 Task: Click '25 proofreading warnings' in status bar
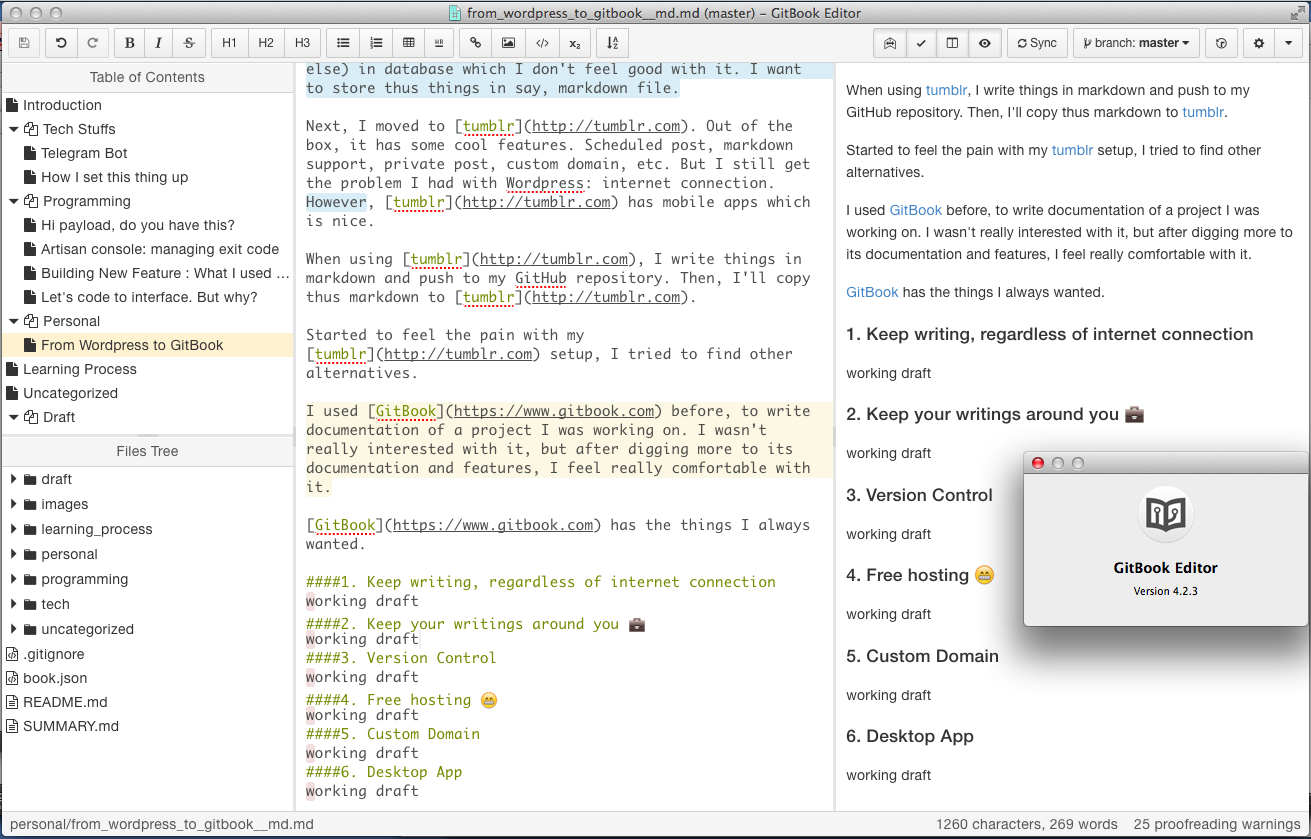1218,825
